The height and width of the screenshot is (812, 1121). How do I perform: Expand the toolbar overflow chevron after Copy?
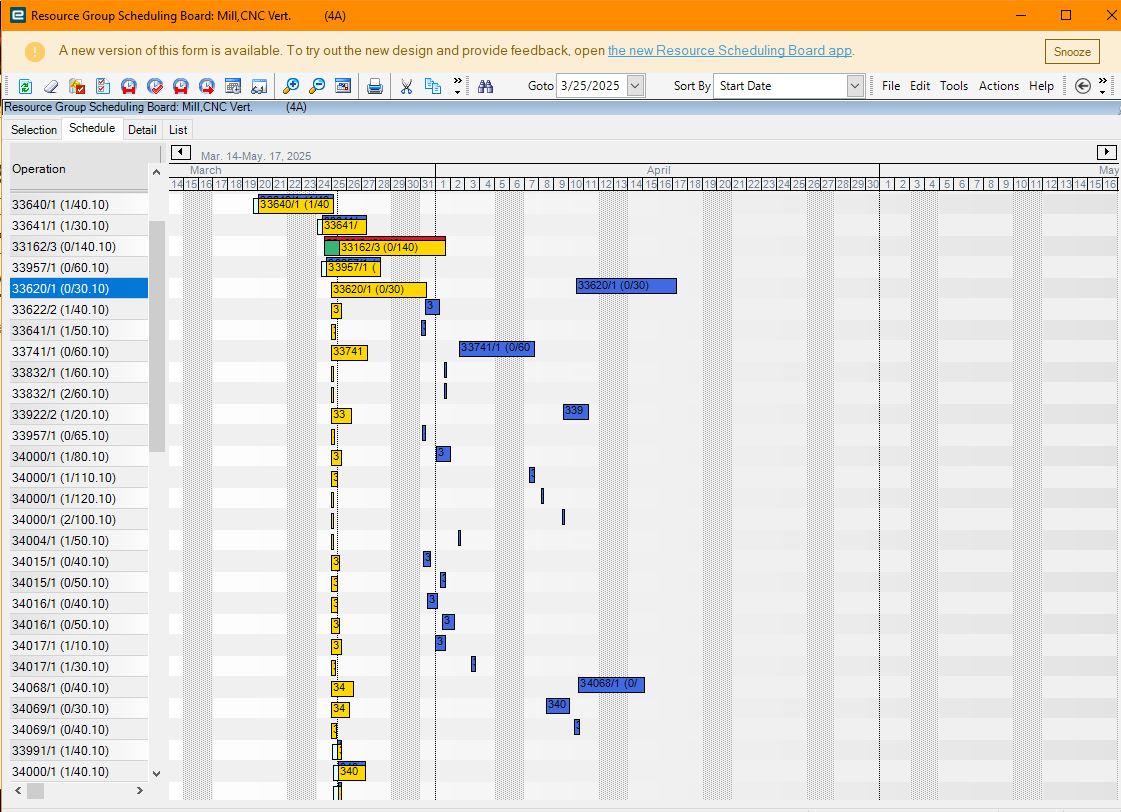[458, 86]
